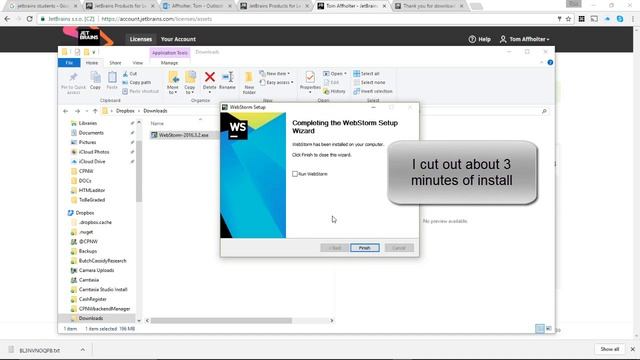This screenshot has height=360, width=640.
Task: Click horizontal scrollbar in file list
Action: [221, 321]
